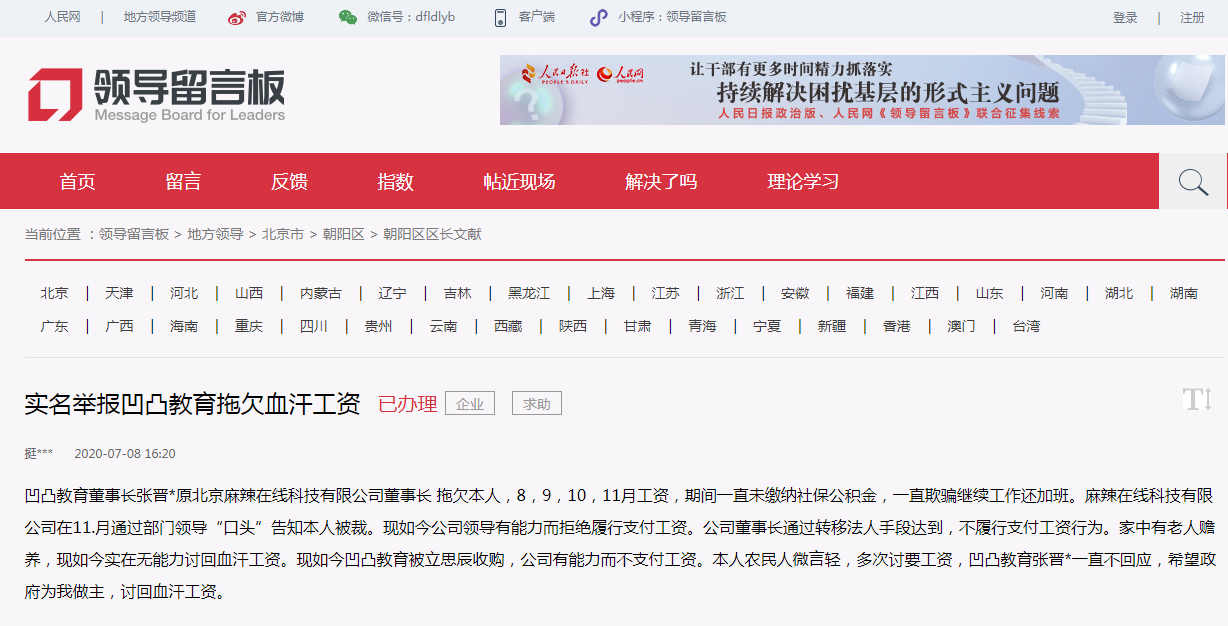
Task: Click the search magnifier icon
Action: tap(1191, 181)
